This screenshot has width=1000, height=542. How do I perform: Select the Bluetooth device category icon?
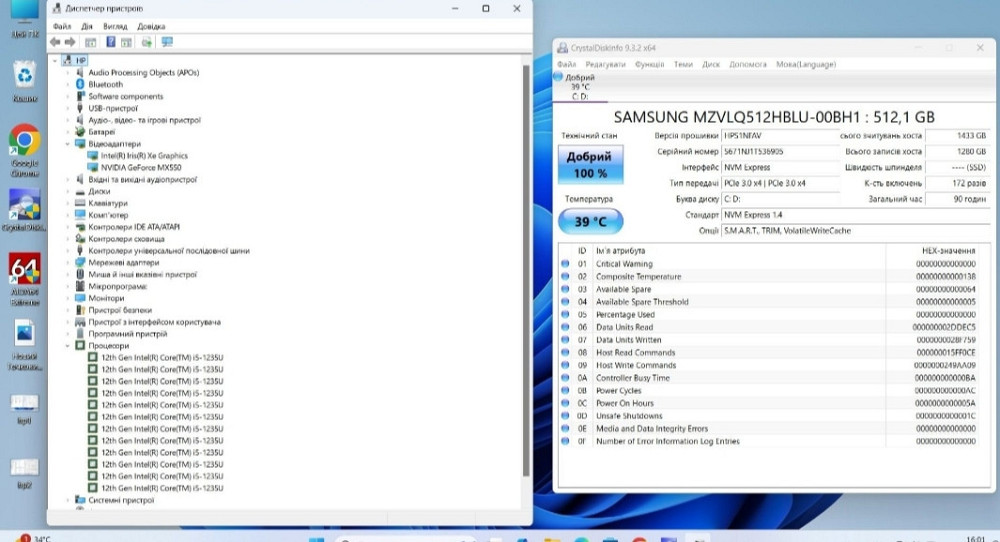coord(81,85)
